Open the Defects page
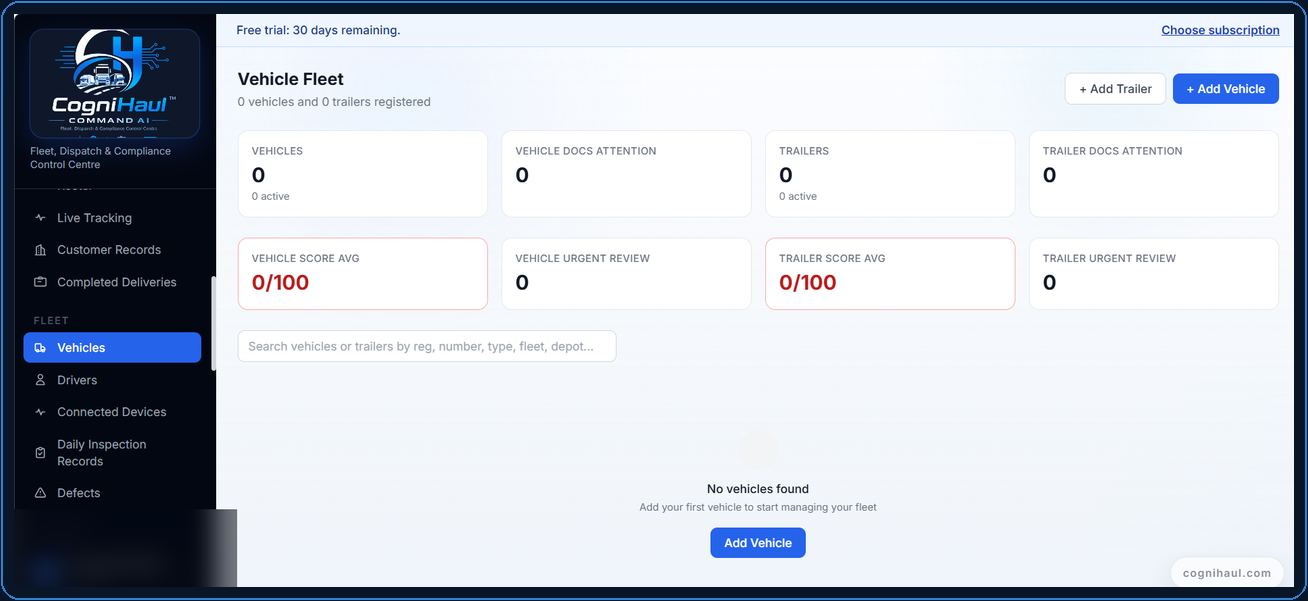 point(112,493)
